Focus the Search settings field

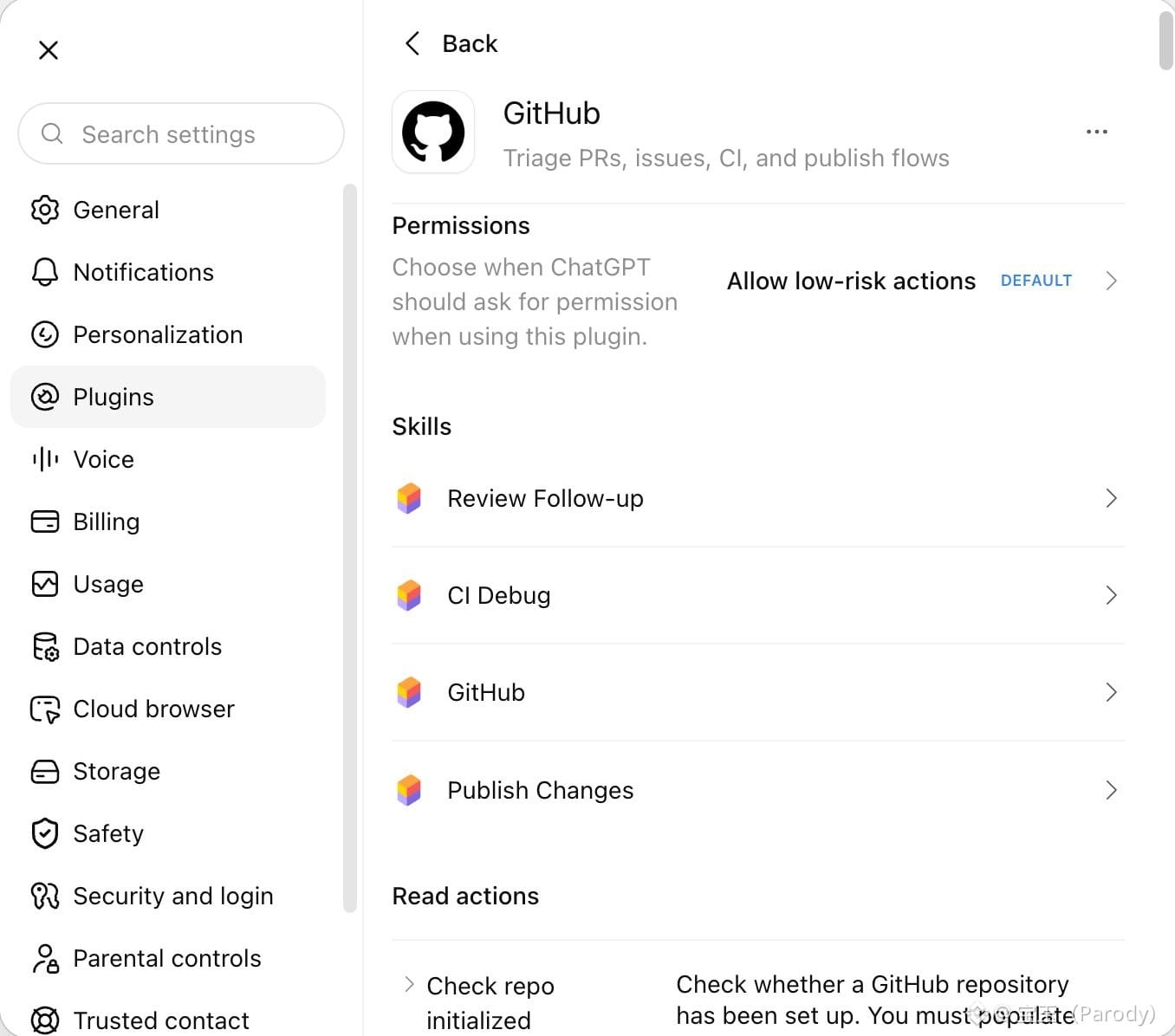181,133
